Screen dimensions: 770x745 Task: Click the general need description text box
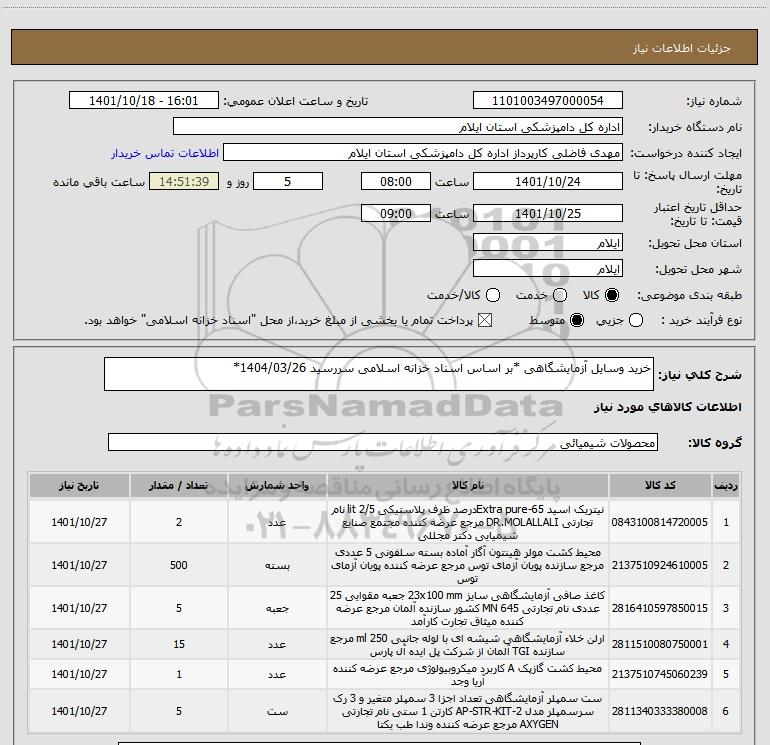coord(379,374)
